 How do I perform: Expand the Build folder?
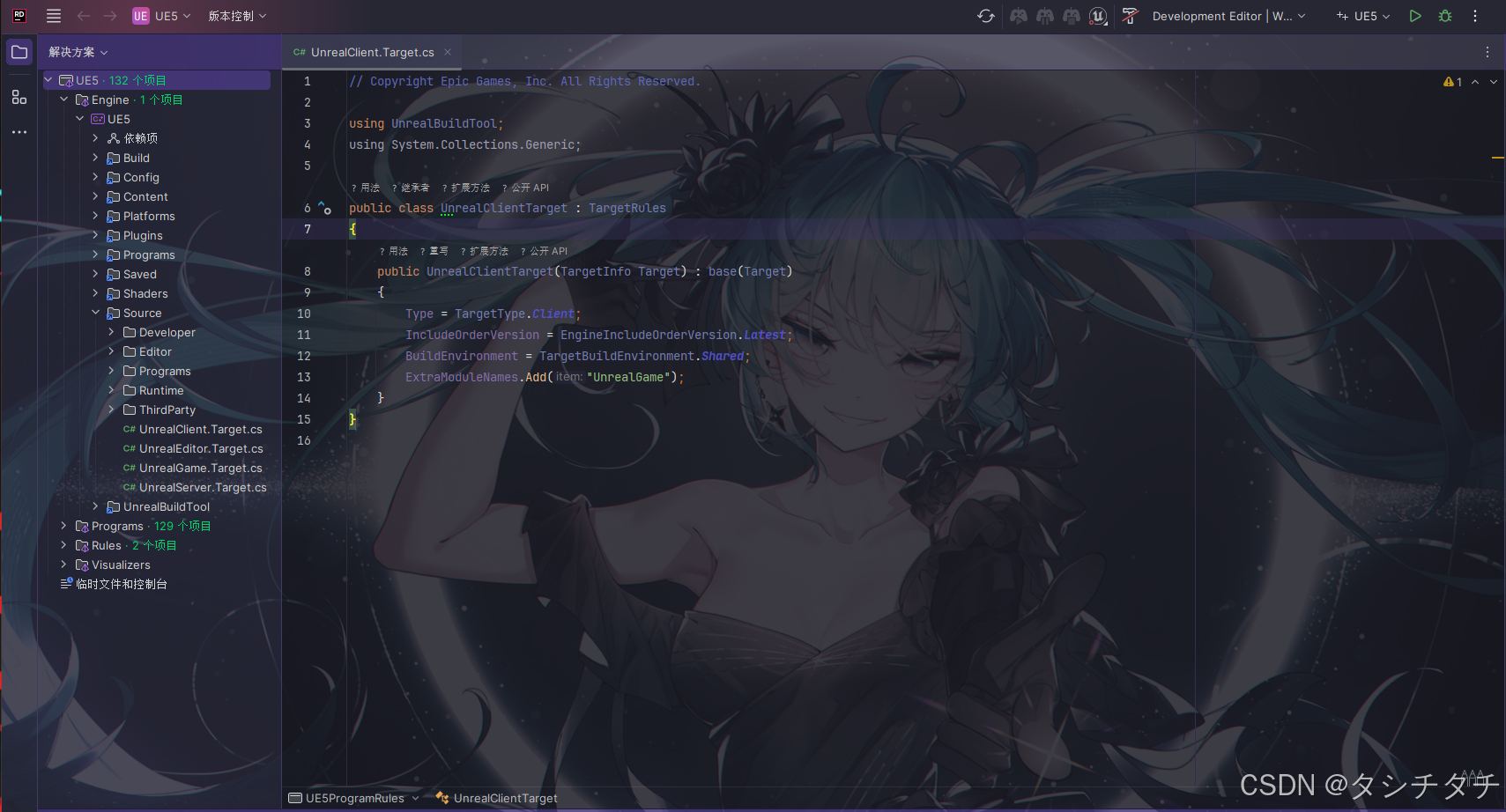[x=96, y=158]
